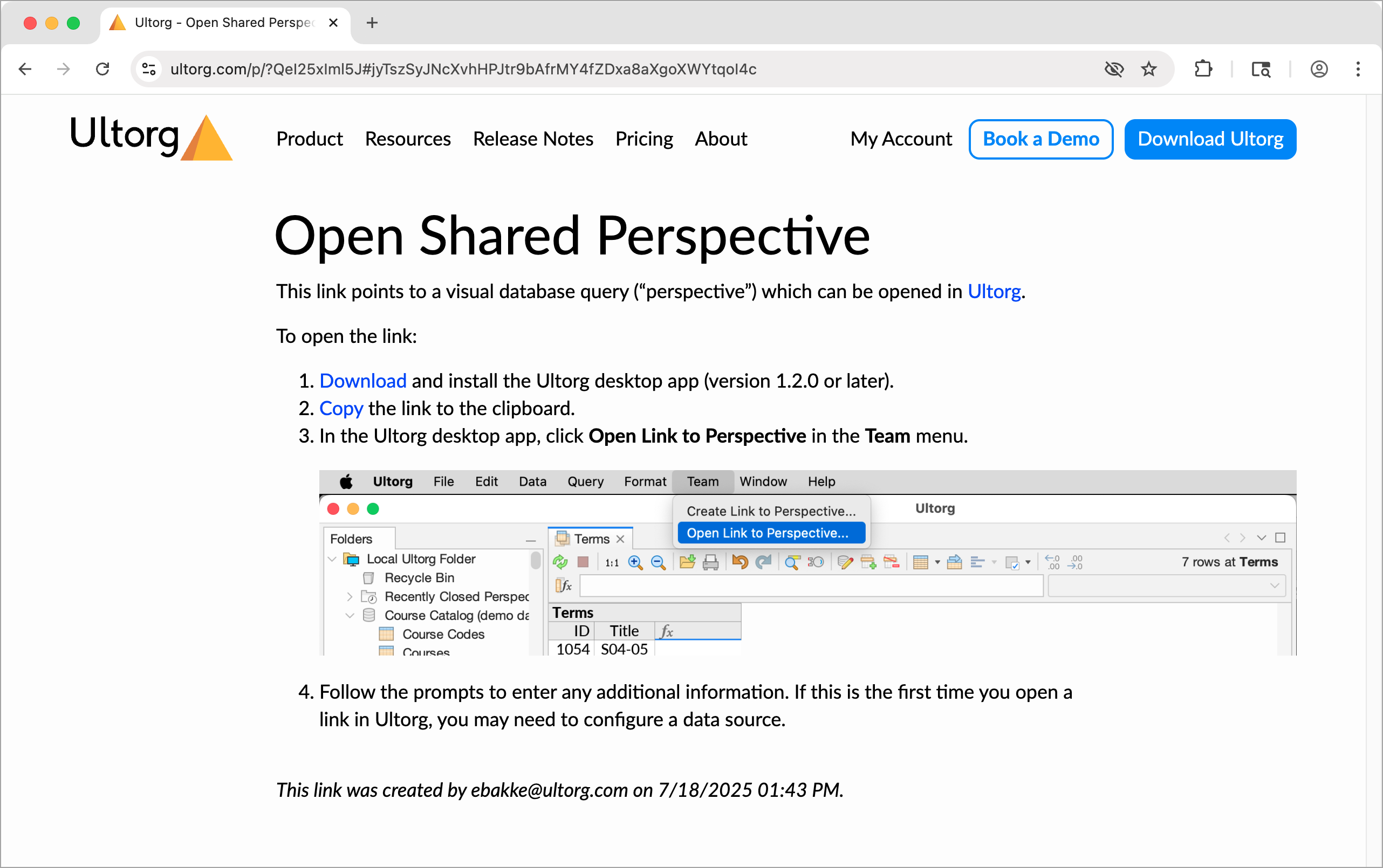Screen dimensions: 1383x868
Task: Click the Ultorg logo in the header
Action: click(x=151, y=137)
